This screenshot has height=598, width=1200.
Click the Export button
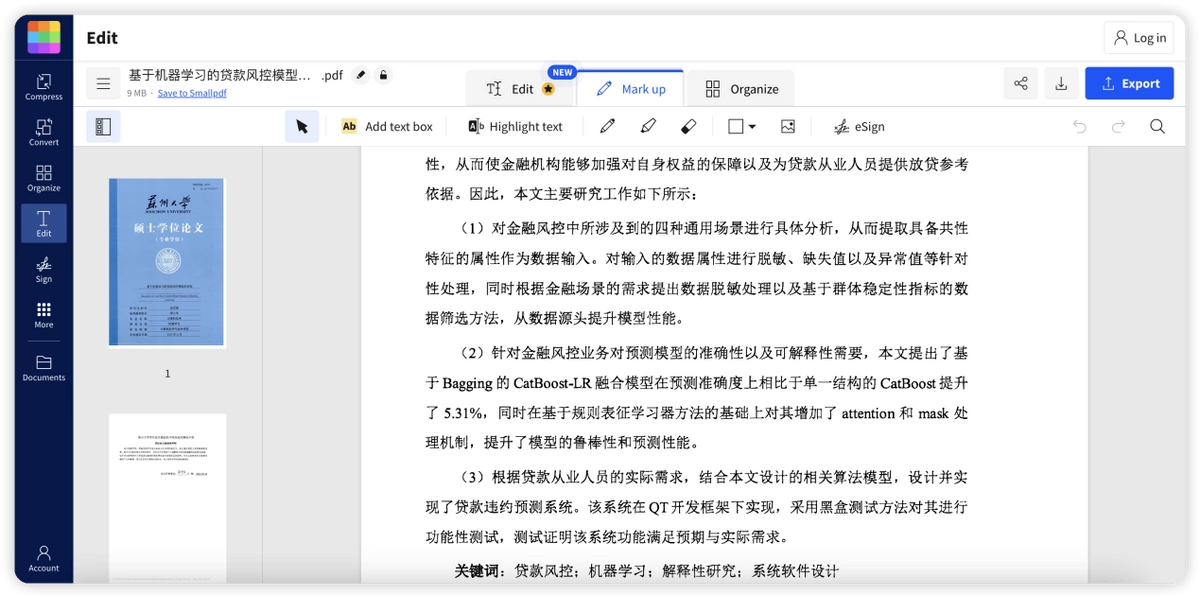[1130, 84]
